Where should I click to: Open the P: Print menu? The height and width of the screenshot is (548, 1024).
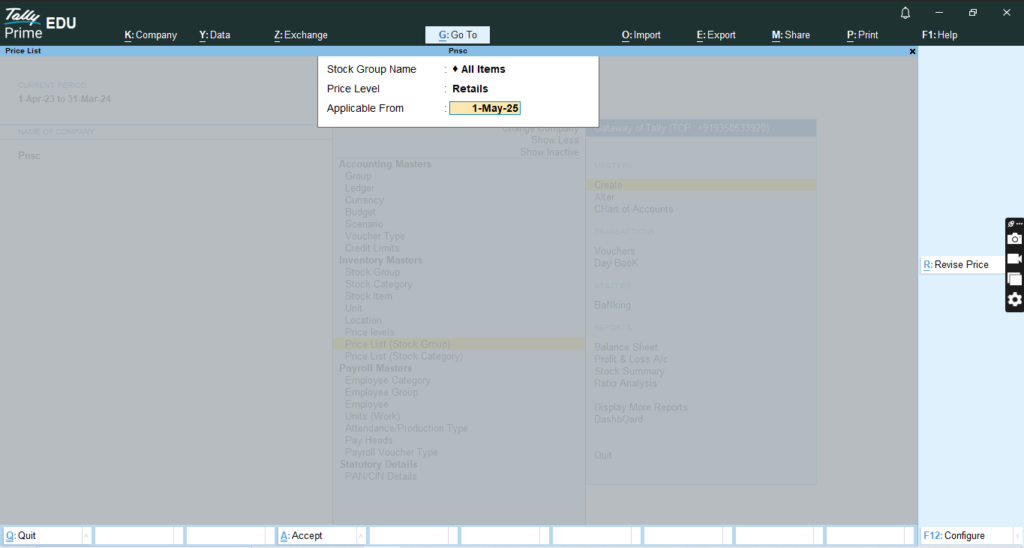tap(863, 35)
